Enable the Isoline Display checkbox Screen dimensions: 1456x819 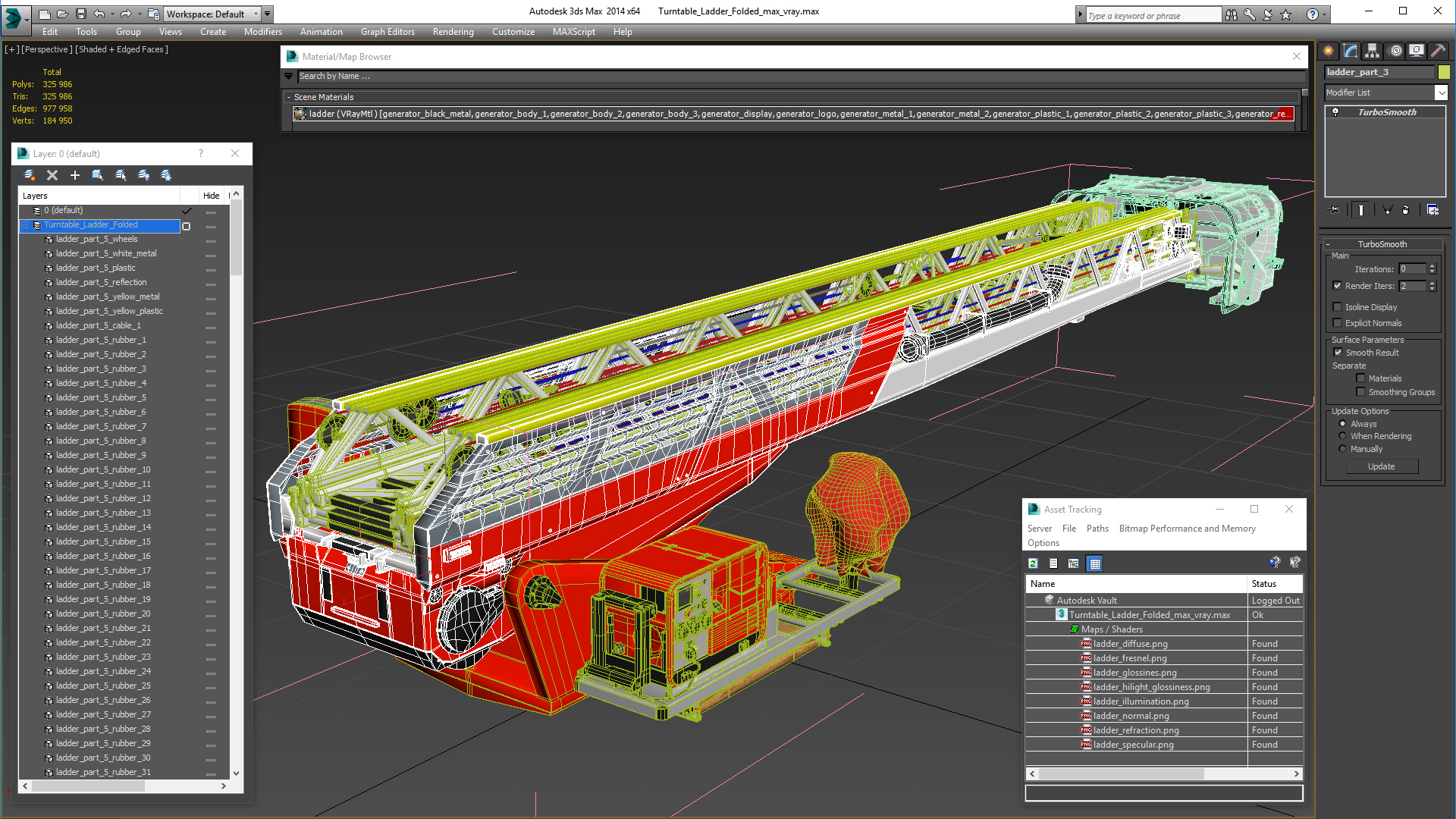coord(1338,307)
